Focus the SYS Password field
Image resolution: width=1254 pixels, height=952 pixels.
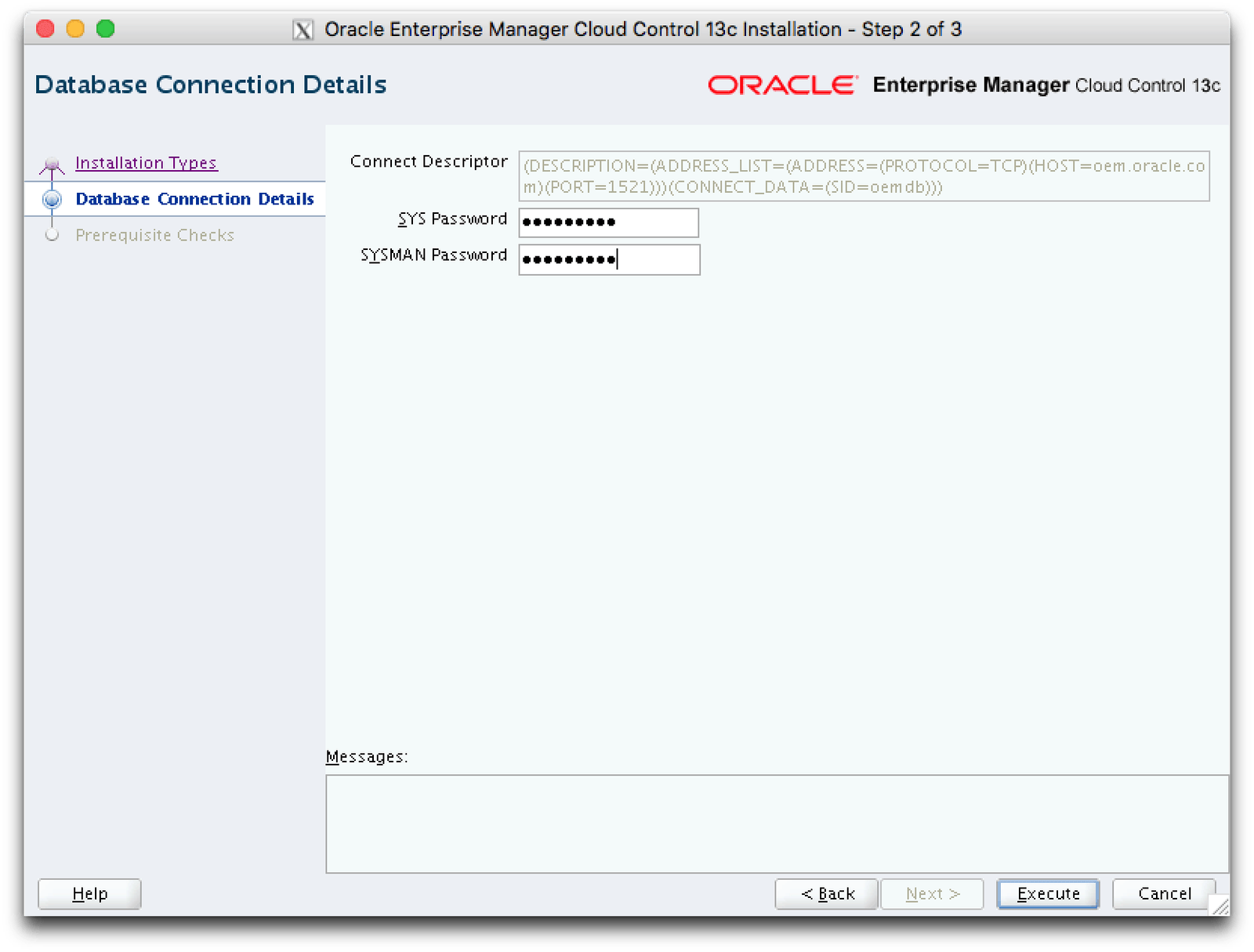[608, 223]
